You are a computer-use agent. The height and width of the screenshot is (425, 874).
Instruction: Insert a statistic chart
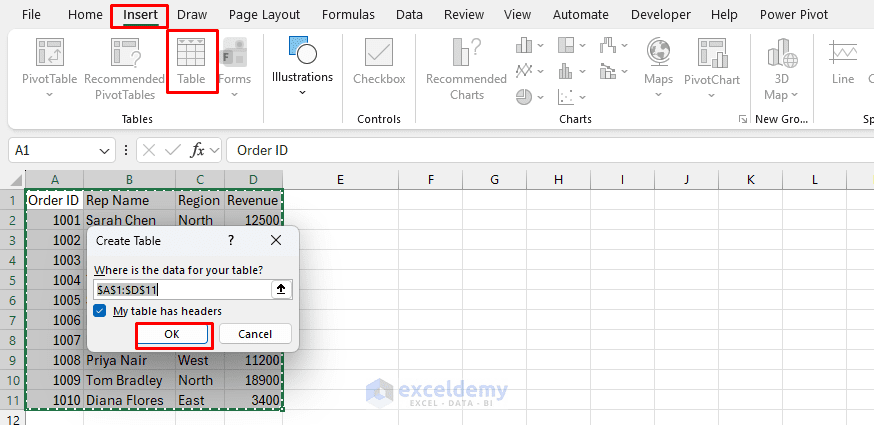point(566,71)
